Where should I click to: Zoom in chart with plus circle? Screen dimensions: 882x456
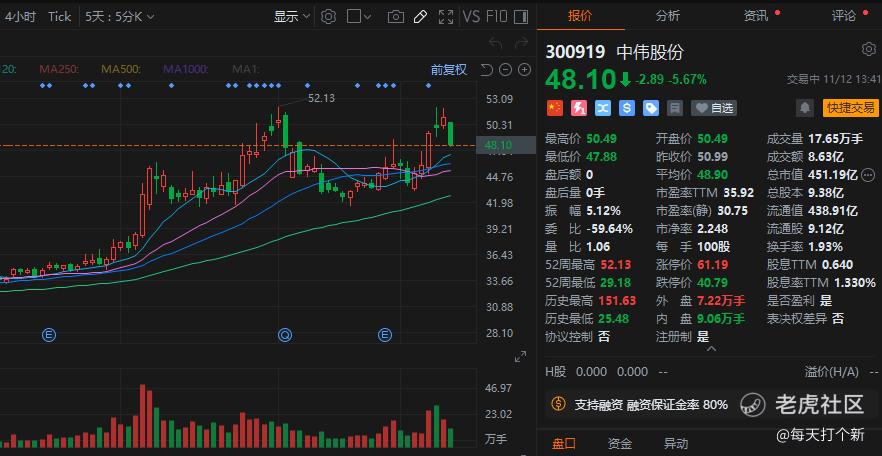(x=524, y=70)
